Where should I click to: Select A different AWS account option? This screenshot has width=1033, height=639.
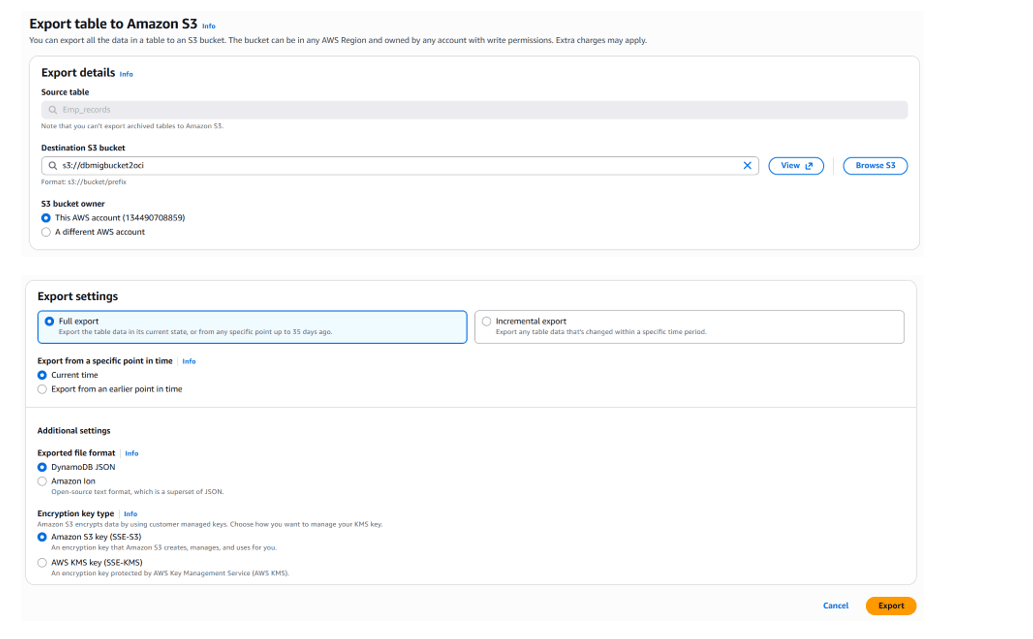46,232
